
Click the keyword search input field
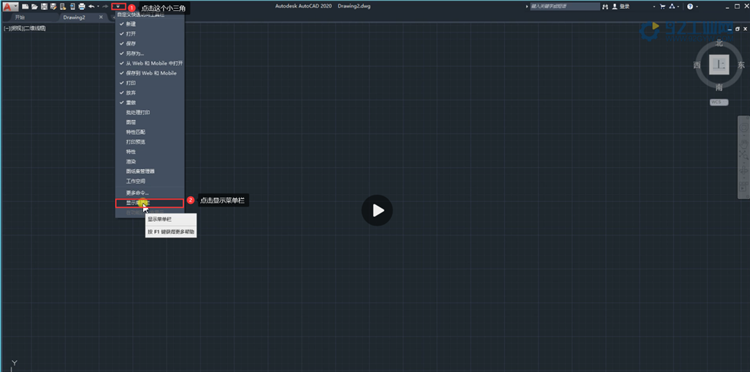pyautogui.click(x=564, y=7)
